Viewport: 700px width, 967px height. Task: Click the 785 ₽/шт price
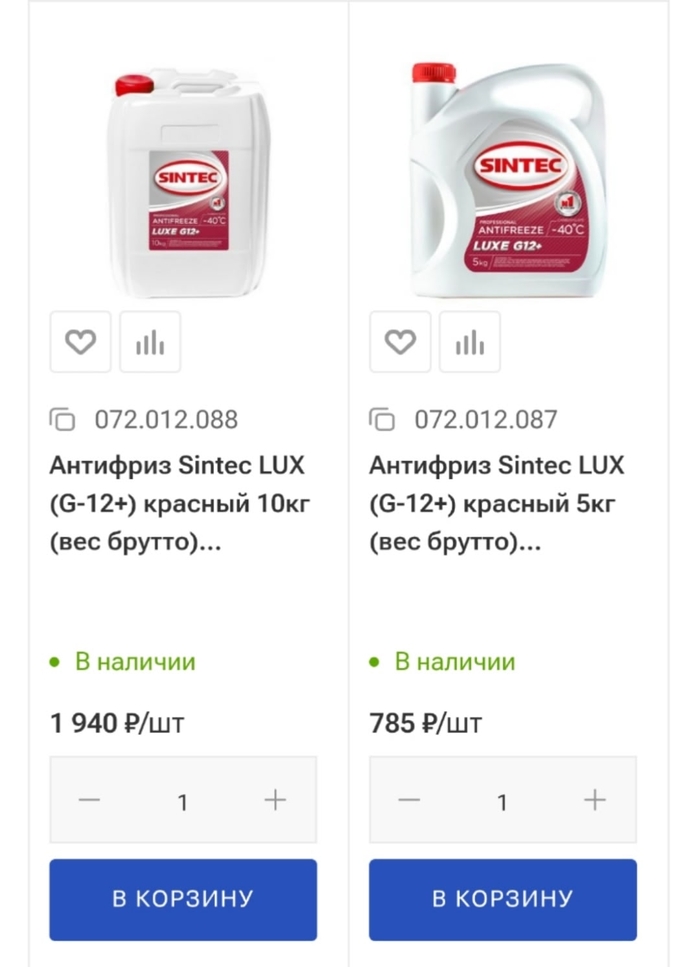click(425, 723)
